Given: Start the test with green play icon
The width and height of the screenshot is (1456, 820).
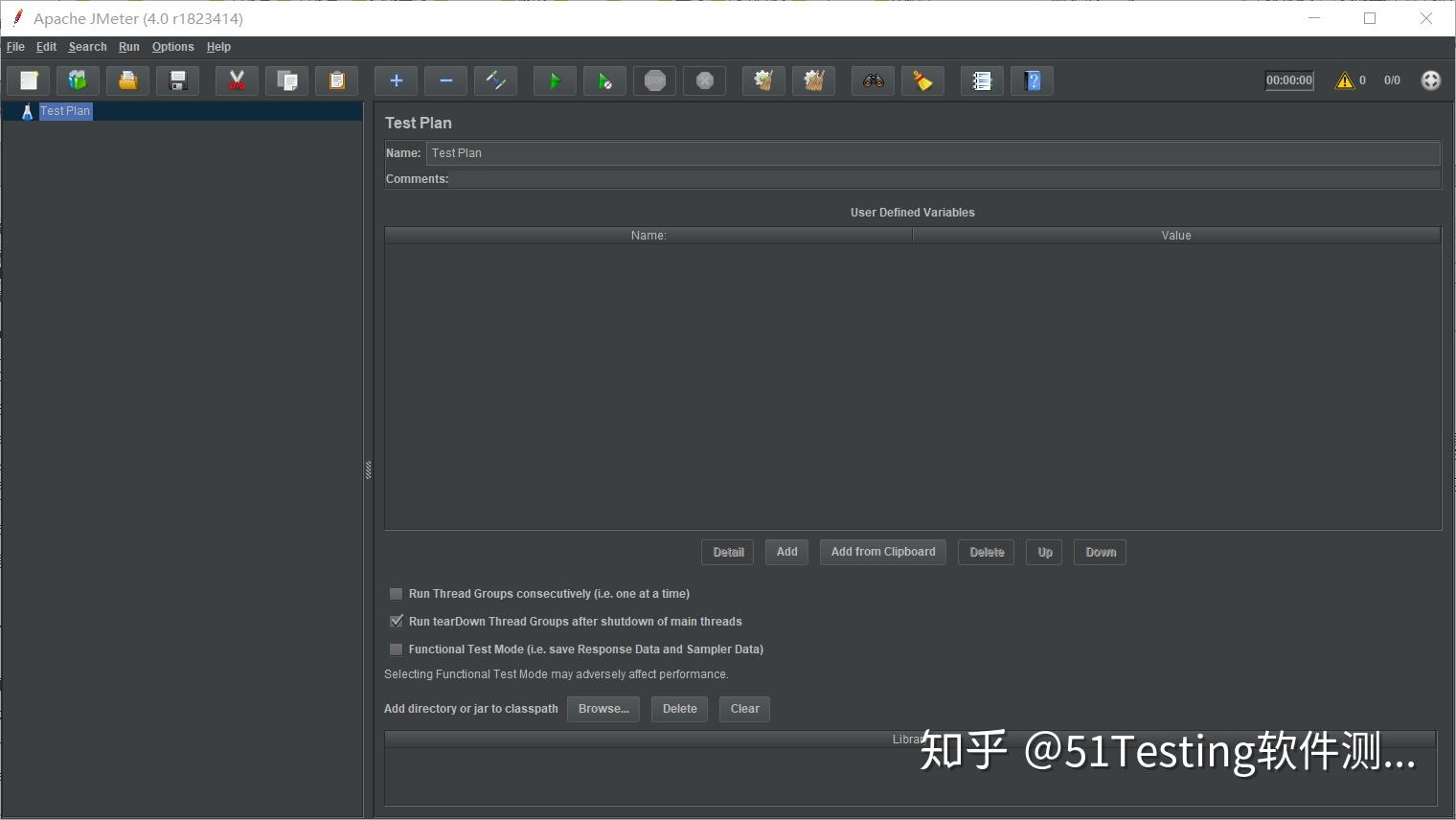Looking at the screenshot, I should pos(556,80).
